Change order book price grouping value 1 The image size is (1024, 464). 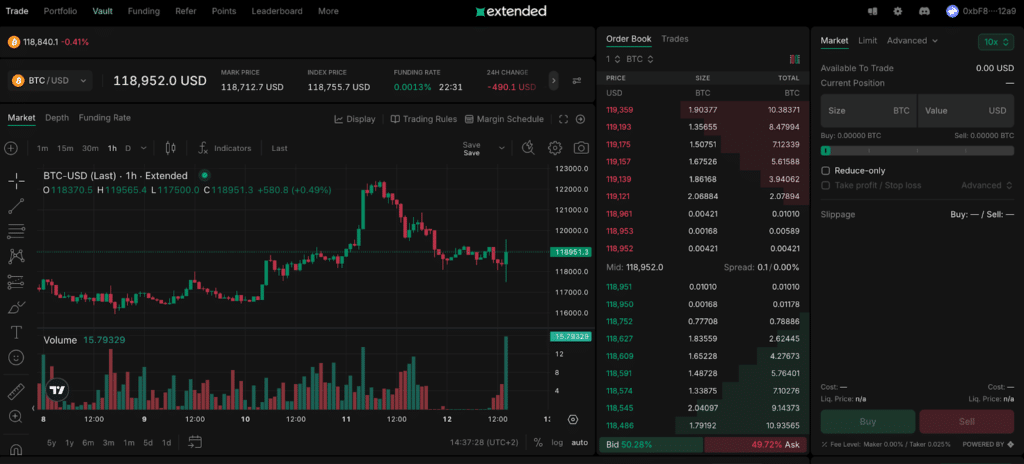point(612,59)
